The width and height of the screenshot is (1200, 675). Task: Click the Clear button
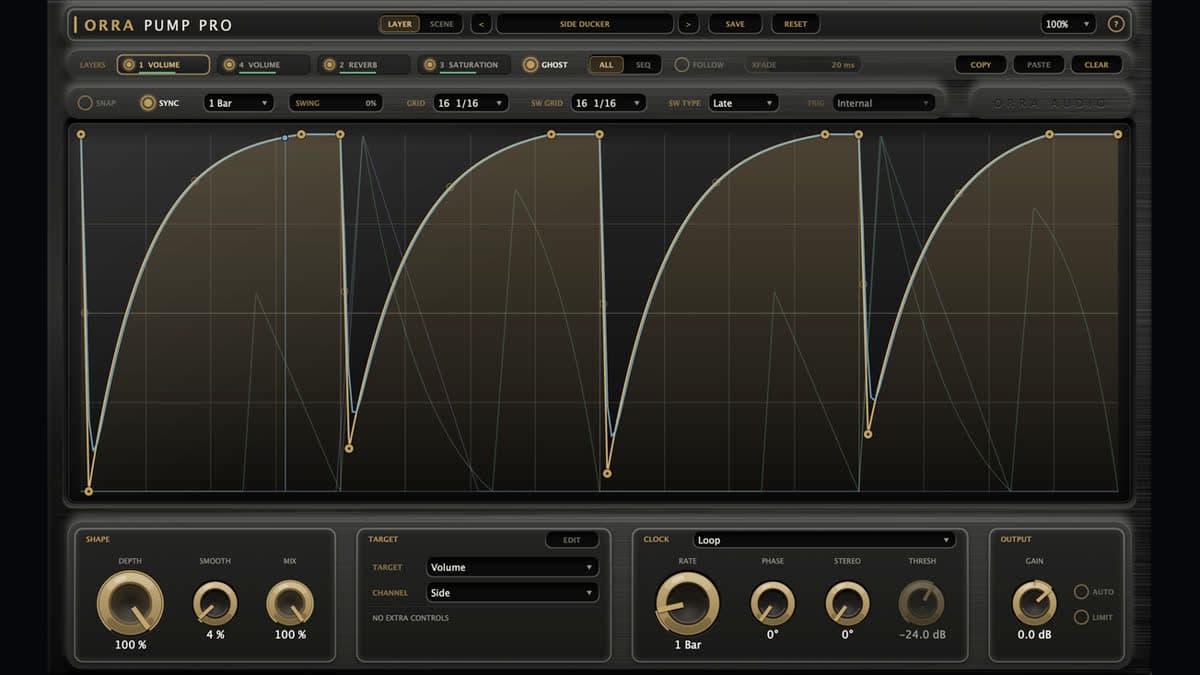[x=1097, y=65]
